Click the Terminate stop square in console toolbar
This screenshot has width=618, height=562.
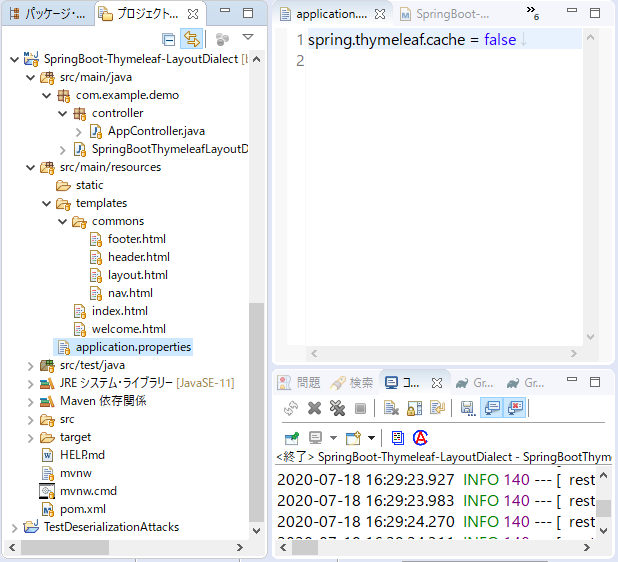tap(360, 408)
